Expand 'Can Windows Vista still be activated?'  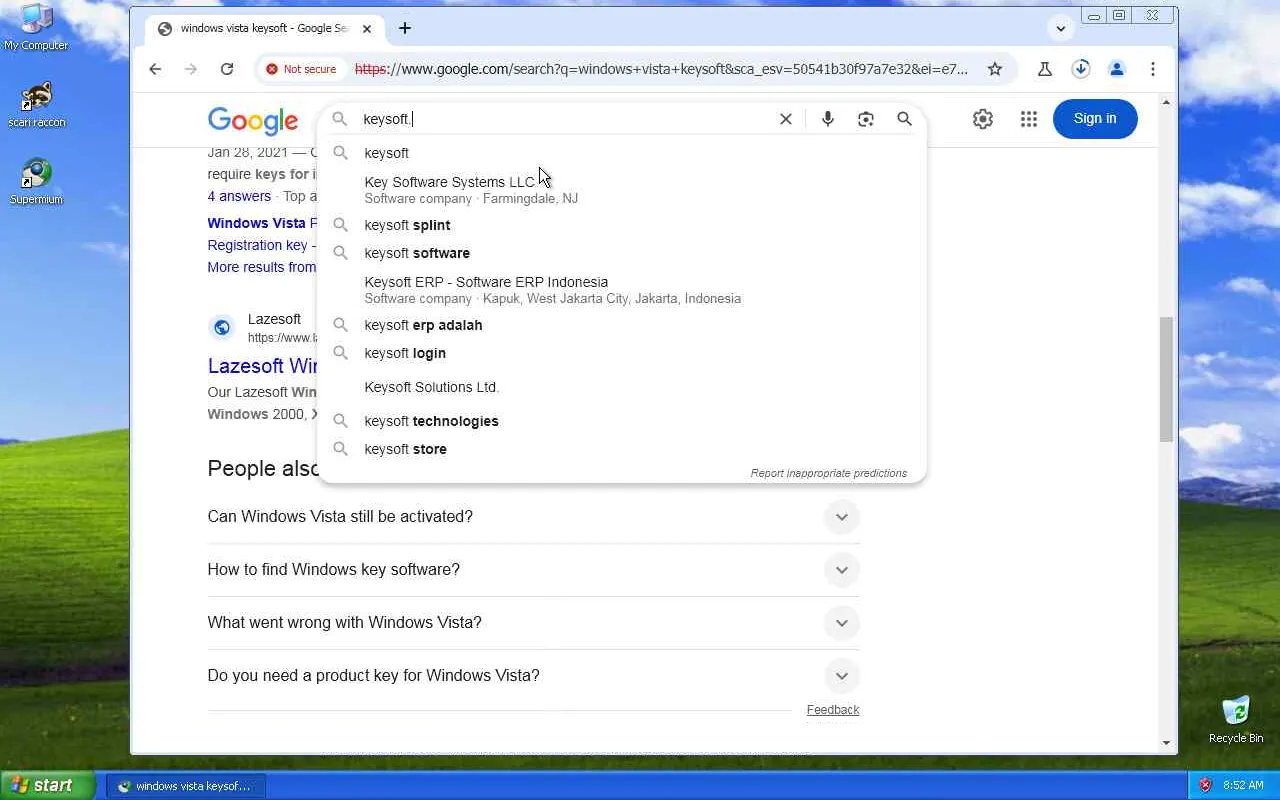[533, 517]
